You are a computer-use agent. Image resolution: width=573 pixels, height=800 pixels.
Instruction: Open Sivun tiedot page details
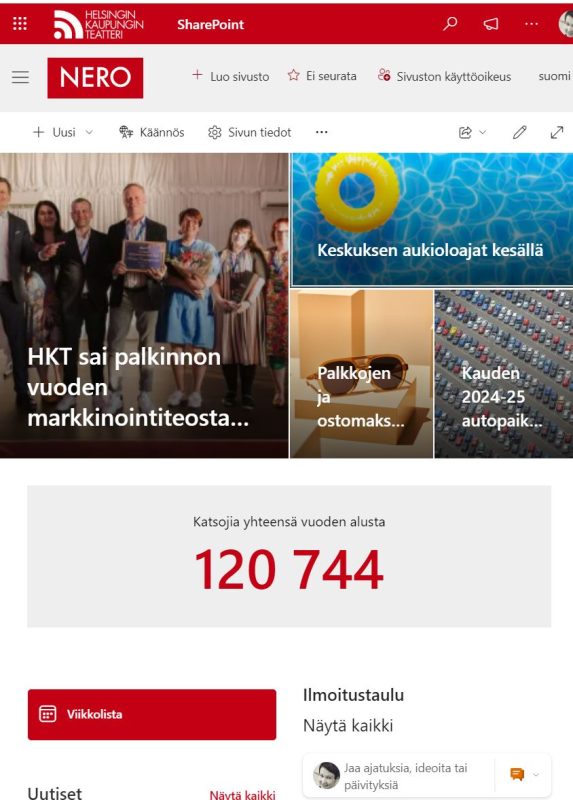coord(250,132)
